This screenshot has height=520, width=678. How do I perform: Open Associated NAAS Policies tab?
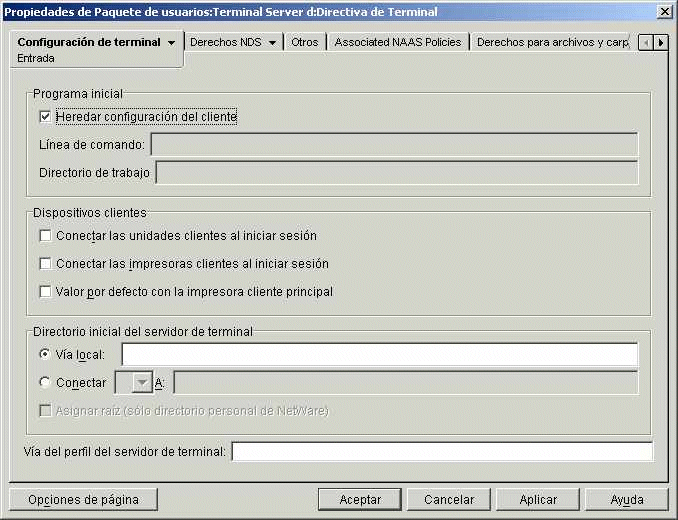tap(398, 42)
